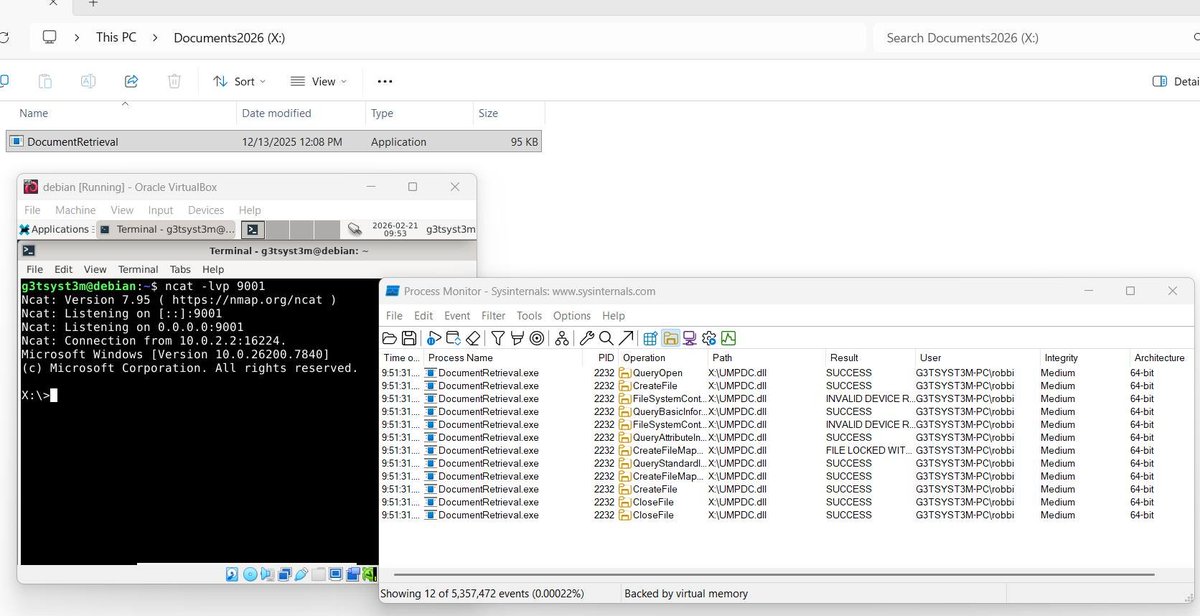Click the network adapters icon in VirtualBox status bar
Viewport: 1200px width, 616px height.
pos(285,575)
